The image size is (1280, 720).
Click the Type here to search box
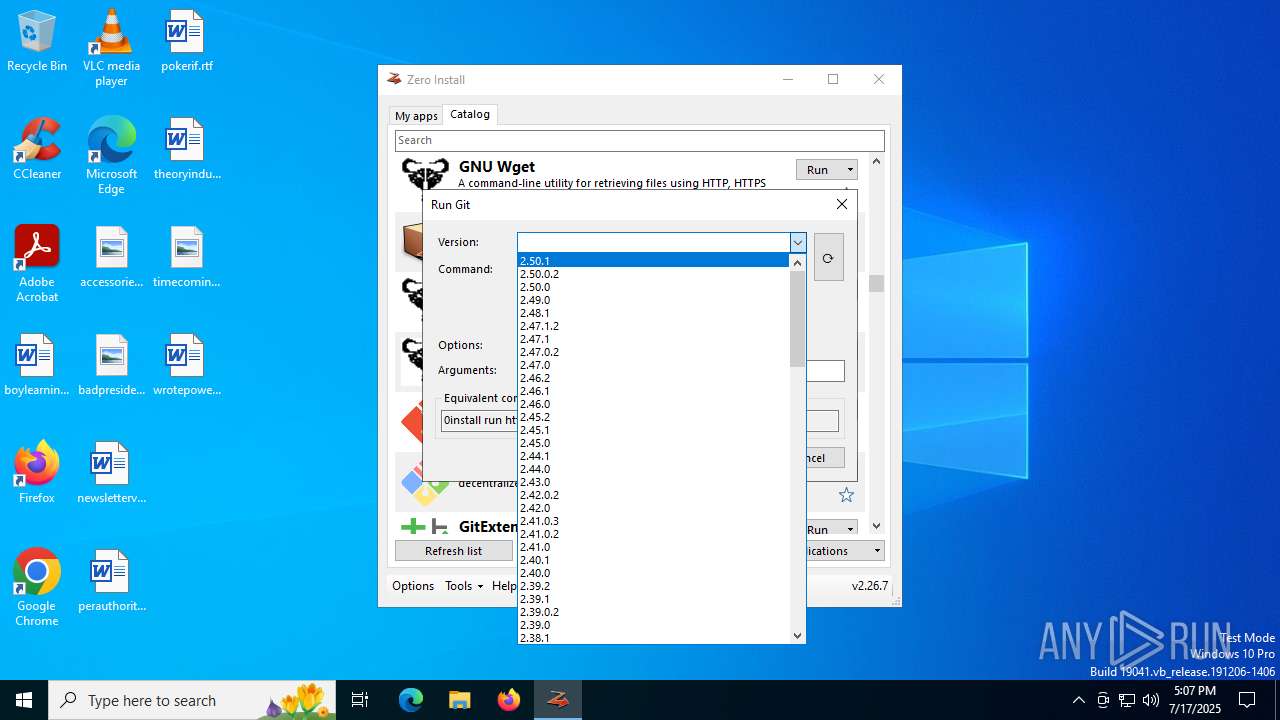[x=193, y=700]
